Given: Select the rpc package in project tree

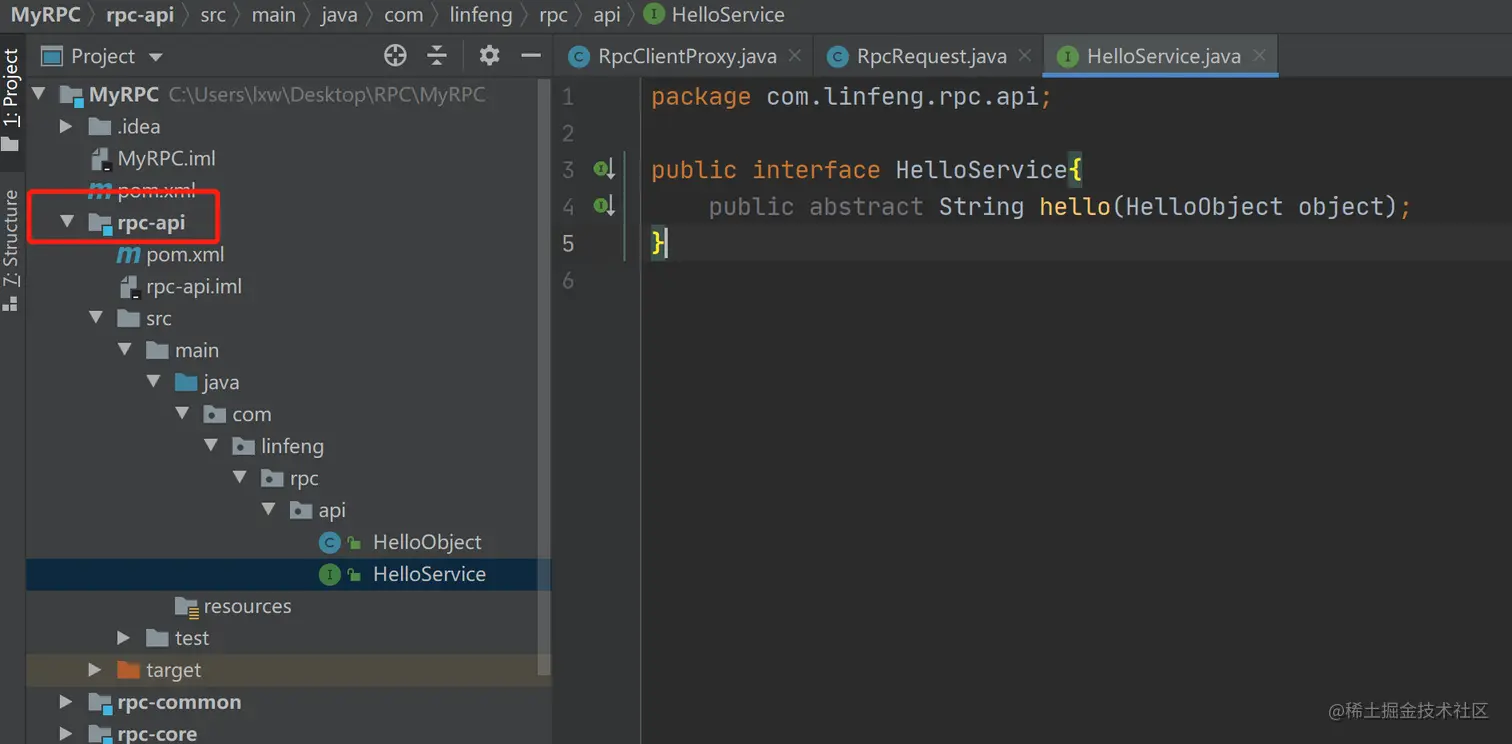Looking at the screenshot, I should [288, 479].
